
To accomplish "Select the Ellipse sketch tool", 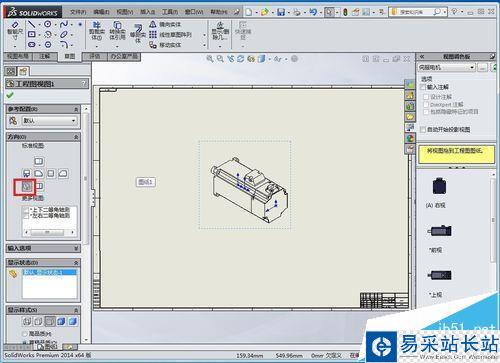I will coord(64,34).
